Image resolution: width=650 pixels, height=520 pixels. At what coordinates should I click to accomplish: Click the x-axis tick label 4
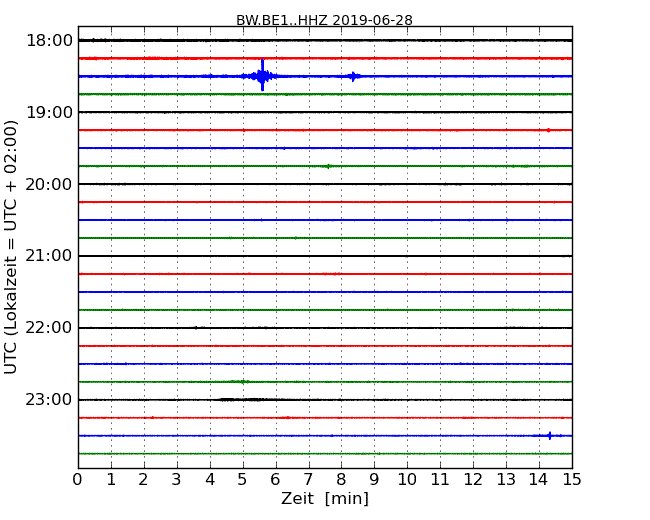coord(210,480)
